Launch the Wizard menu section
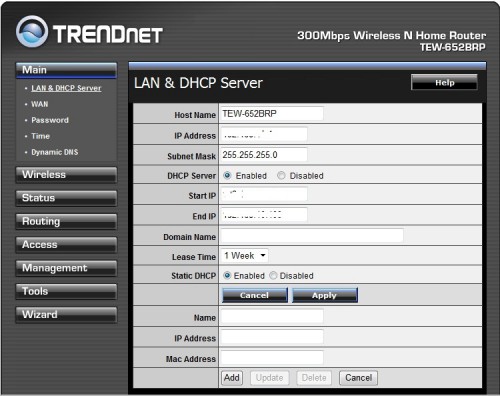The image size is (500, 396). [x=66, y=315]
